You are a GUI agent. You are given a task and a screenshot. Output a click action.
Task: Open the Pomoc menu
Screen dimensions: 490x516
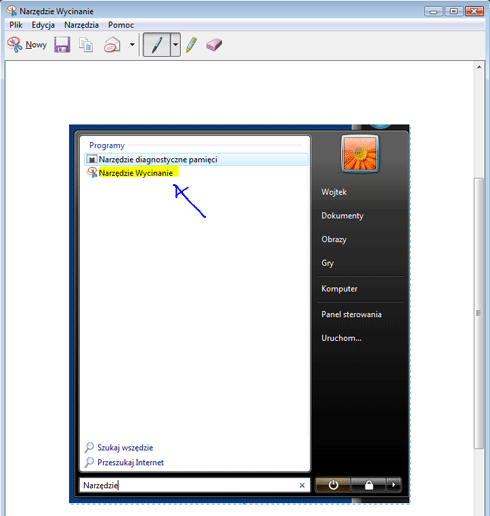(x=121, y=25)
